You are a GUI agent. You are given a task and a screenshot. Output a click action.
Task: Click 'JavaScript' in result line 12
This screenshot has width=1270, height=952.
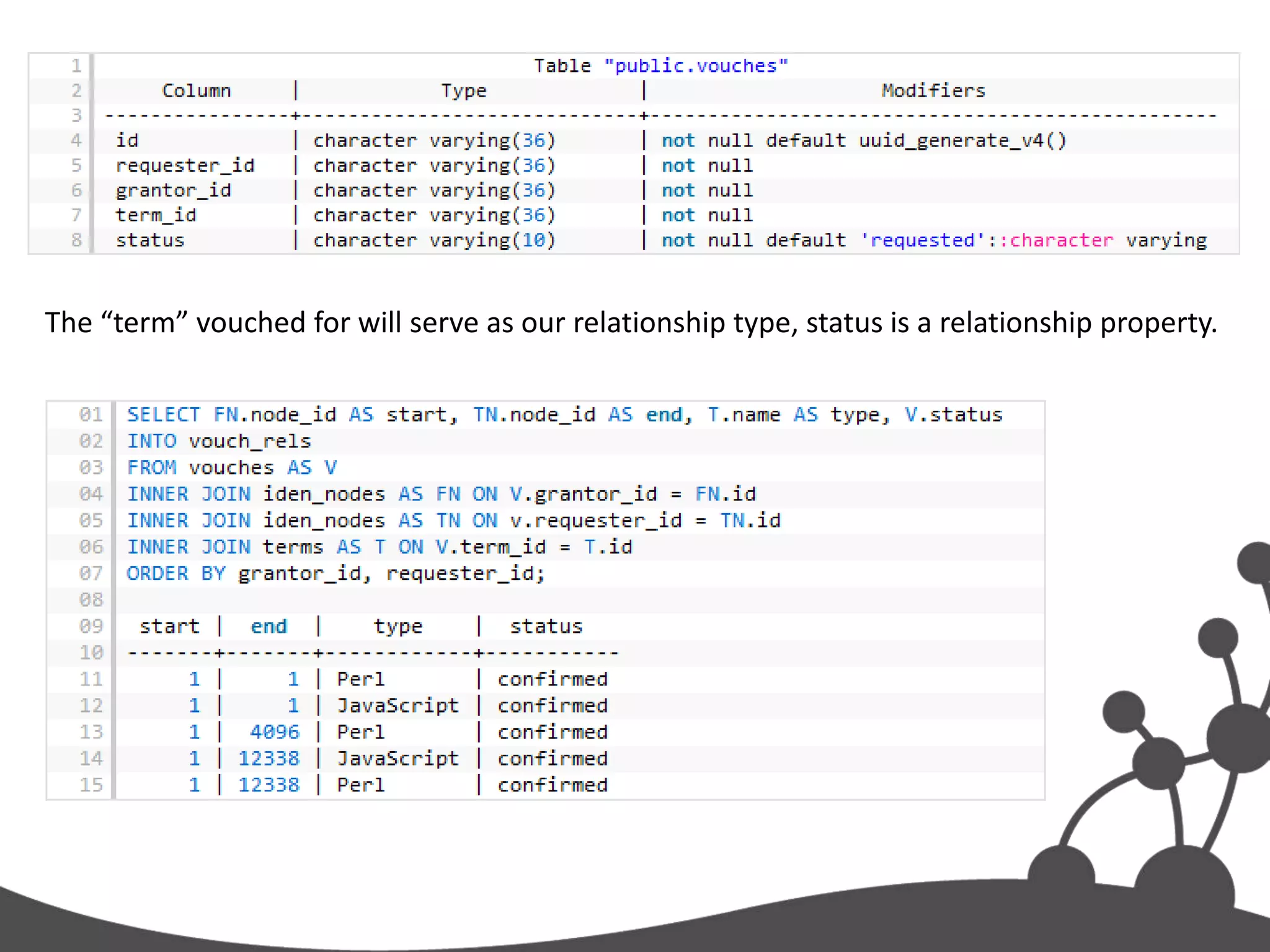tap(397, 706)
